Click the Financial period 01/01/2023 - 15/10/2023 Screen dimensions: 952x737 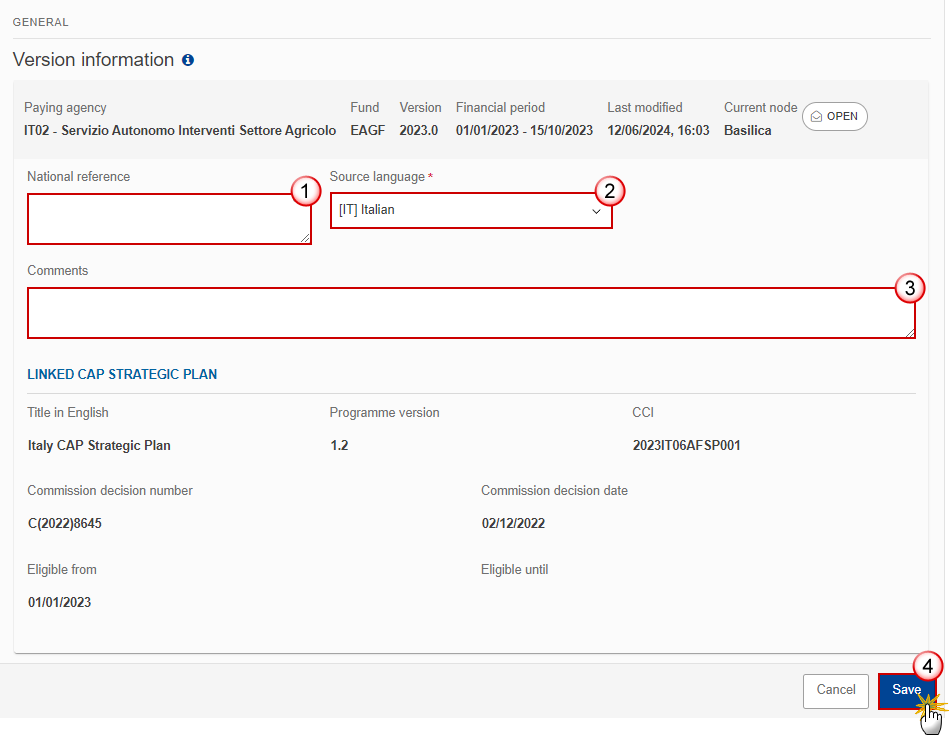[524, 131]
